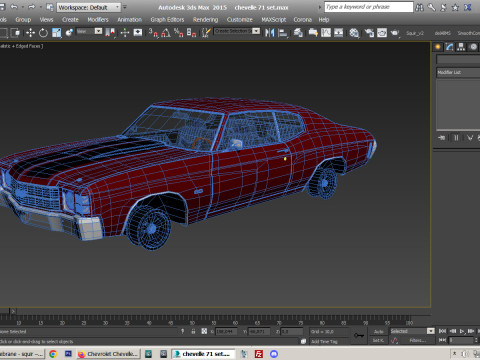Open the reference coordinate system dropdown
The image size is (480, 360).
coord(89,31)
